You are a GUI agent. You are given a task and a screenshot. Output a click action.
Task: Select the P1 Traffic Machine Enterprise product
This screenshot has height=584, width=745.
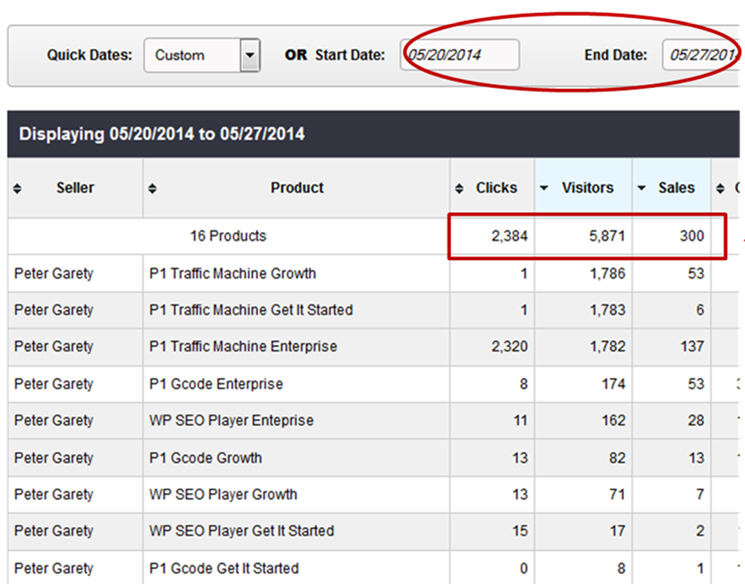click(x=243, y=347)
